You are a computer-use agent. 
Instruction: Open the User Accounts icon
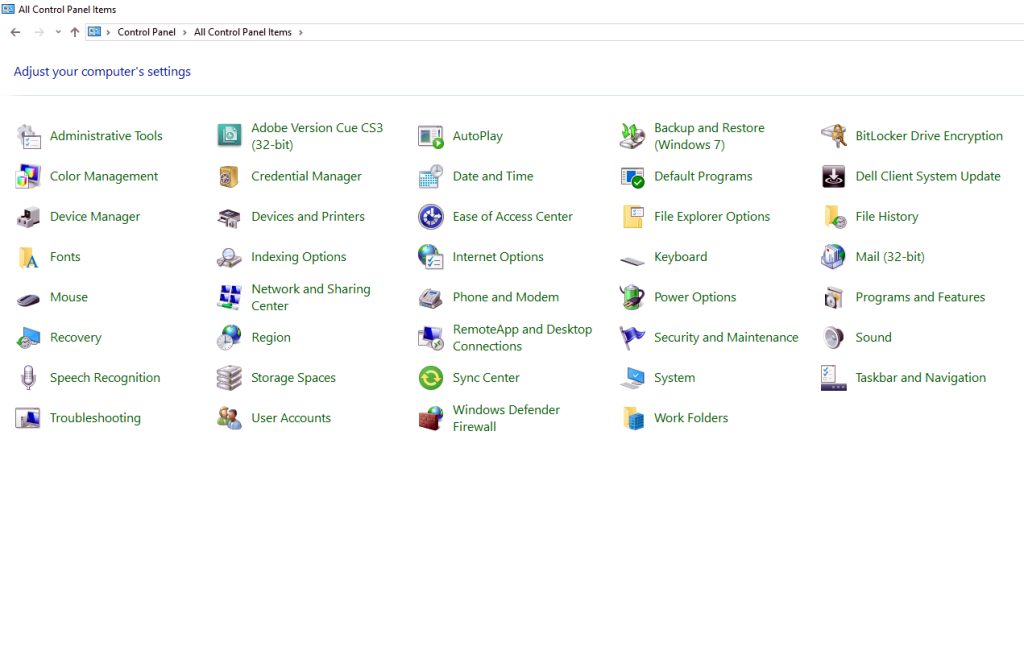click(x=229, y=418)
